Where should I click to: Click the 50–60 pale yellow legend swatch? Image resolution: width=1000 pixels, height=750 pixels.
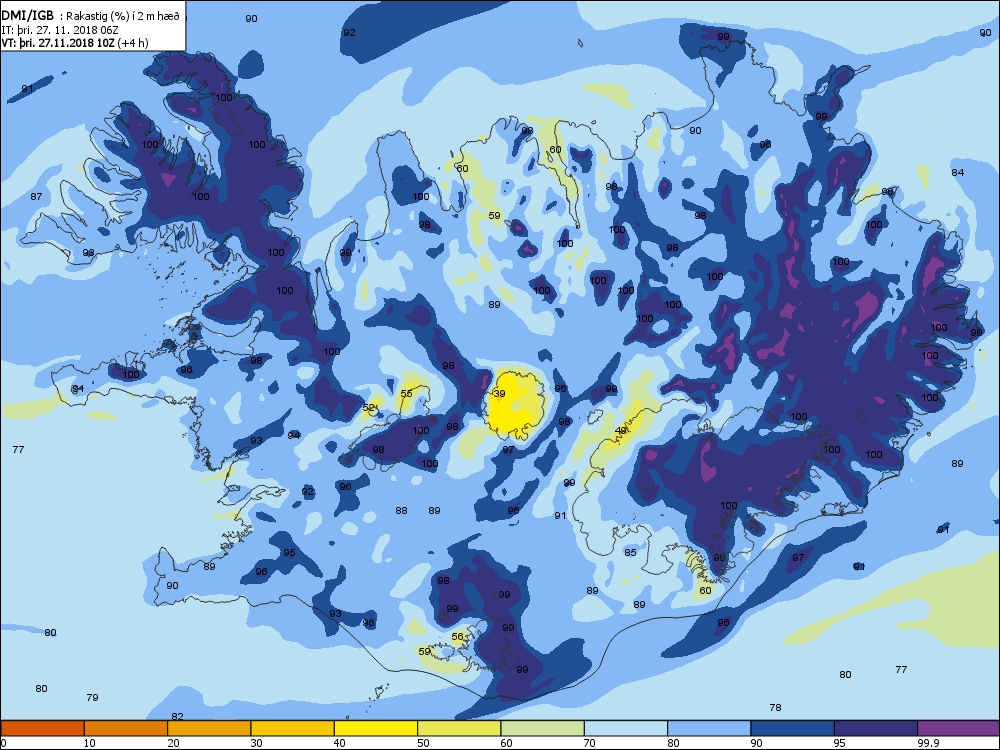tap(459, 728)
